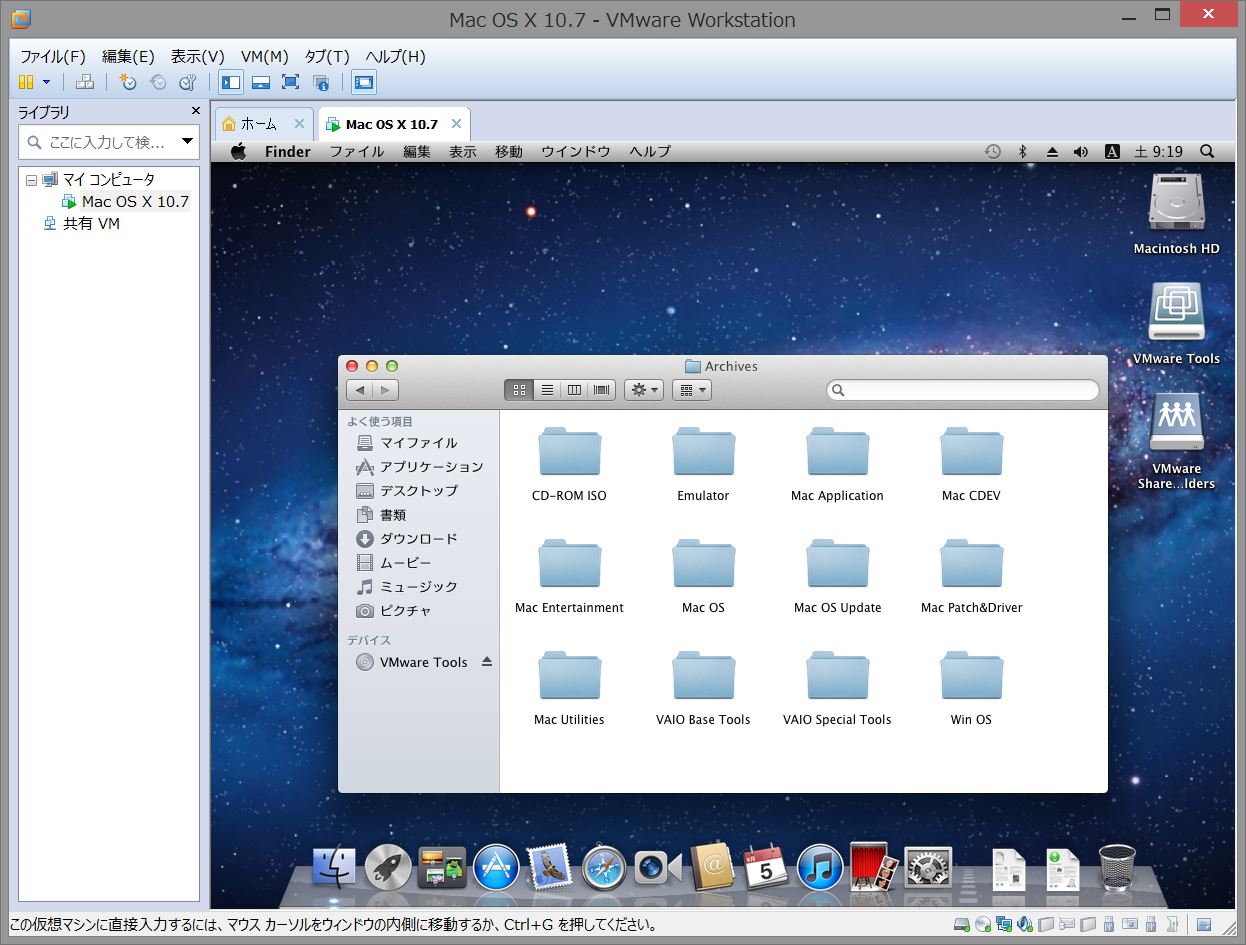Open the Mac 移動 menu
The height and width of the screenshot is (945, 1246).
pos(508,152)
